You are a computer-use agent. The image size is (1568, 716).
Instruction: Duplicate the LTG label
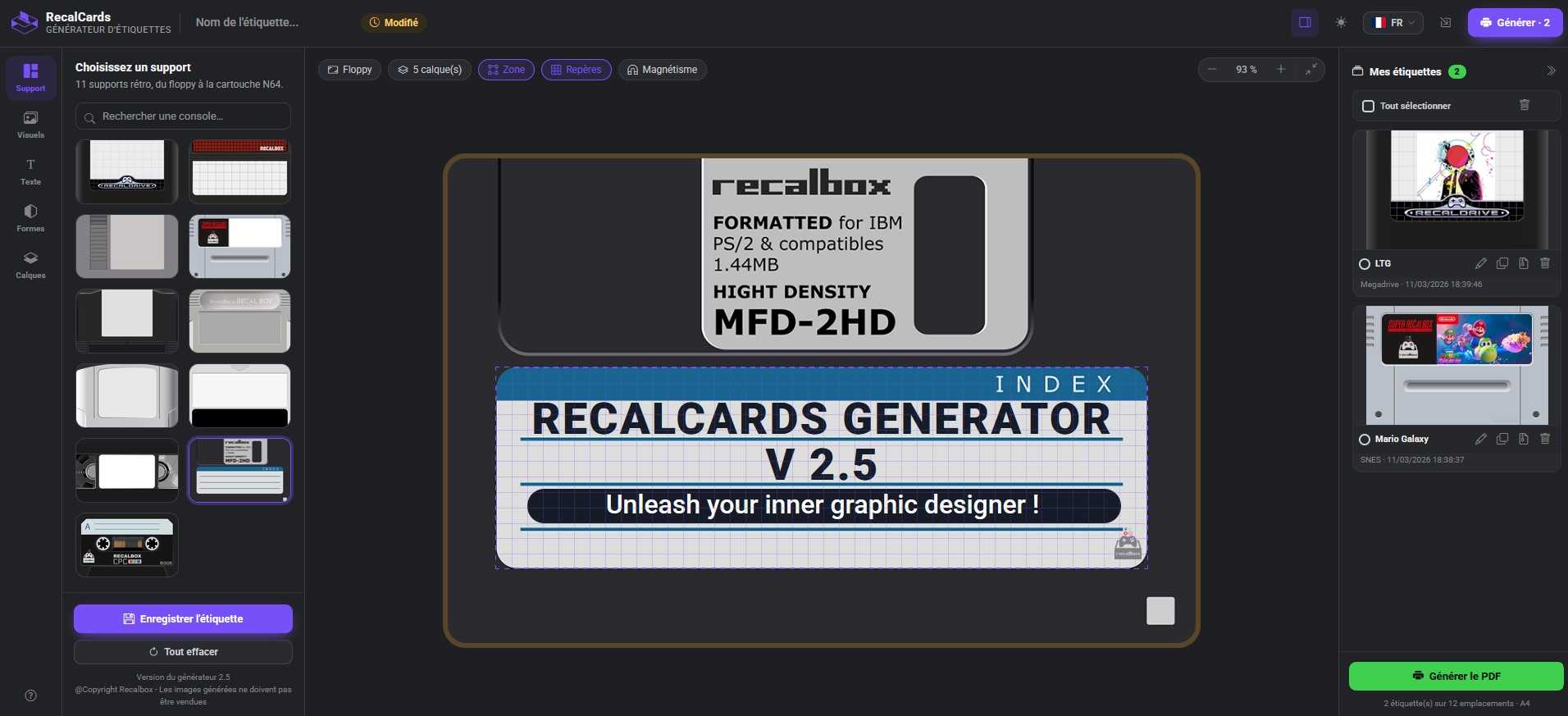1502,263
